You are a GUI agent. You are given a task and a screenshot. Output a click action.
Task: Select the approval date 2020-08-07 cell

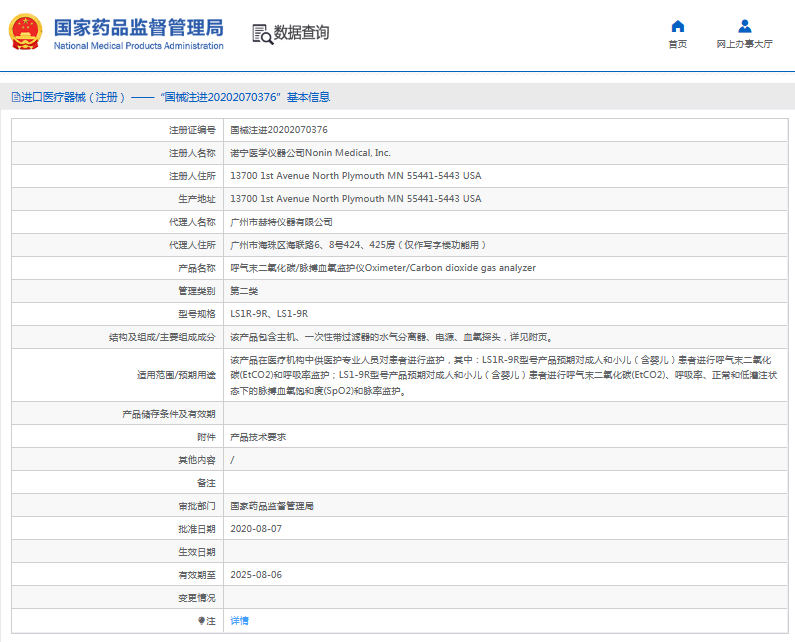pyautogui.click(x=256, y=529)
